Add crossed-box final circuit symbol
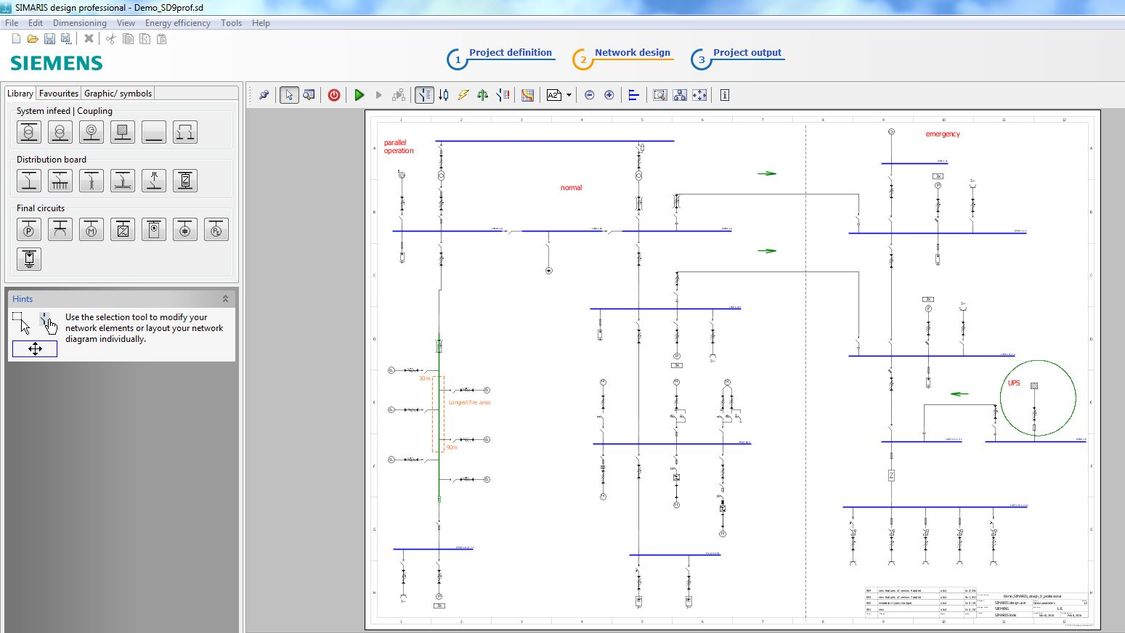 [123, 230]
